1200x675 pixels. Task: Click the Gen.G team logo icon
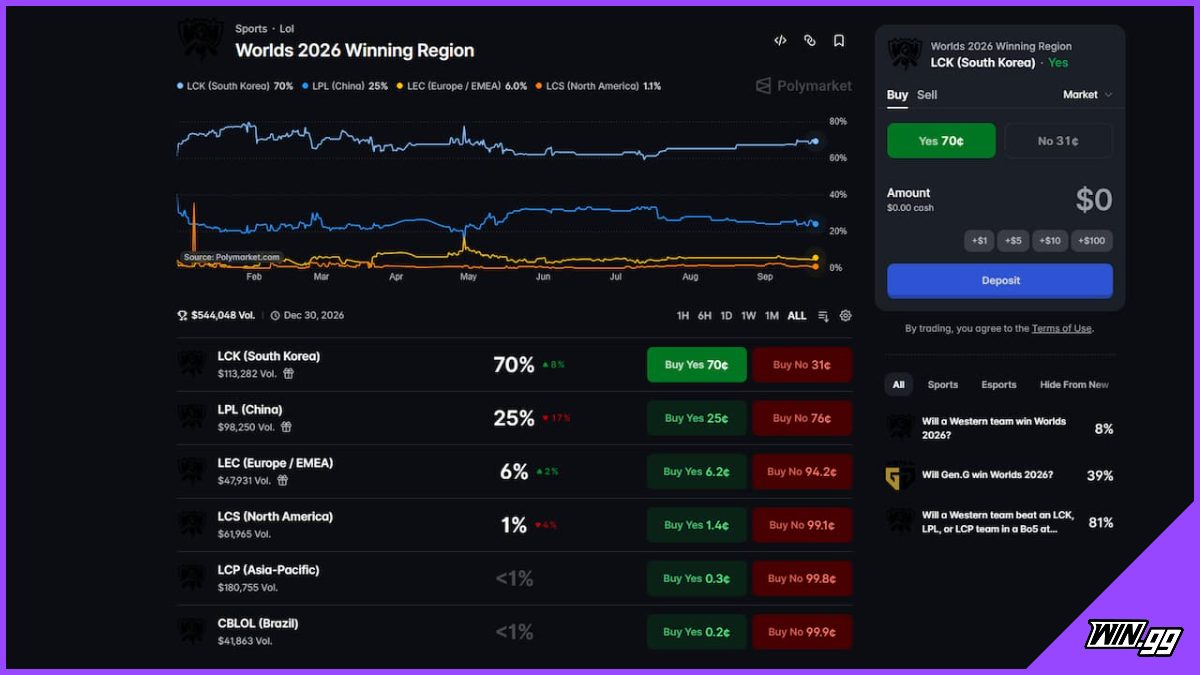pyautogui.click(x=900, y=476)
